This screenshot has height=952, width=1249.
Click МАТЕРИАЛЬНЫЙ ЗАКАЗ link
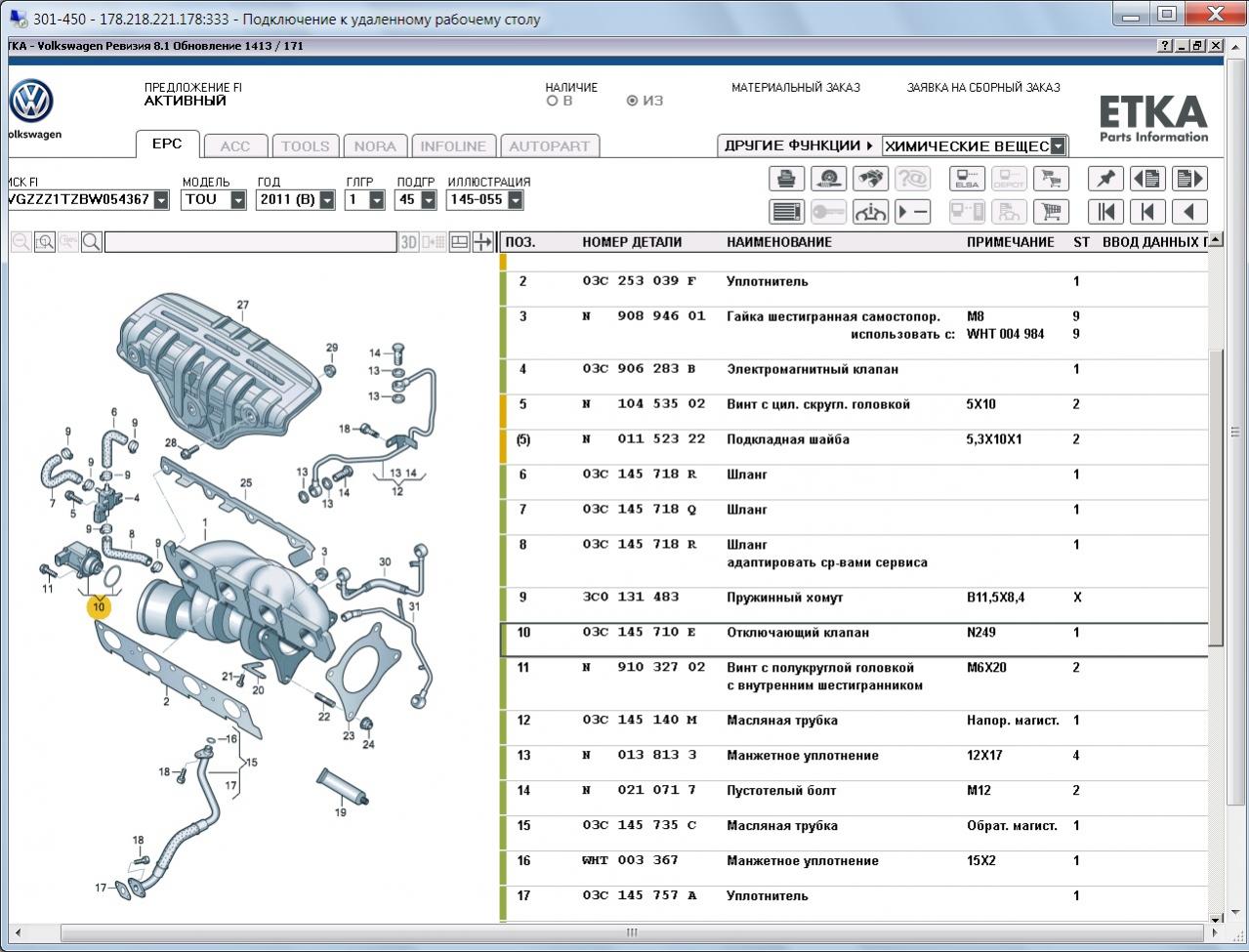(x=796, y=87)
